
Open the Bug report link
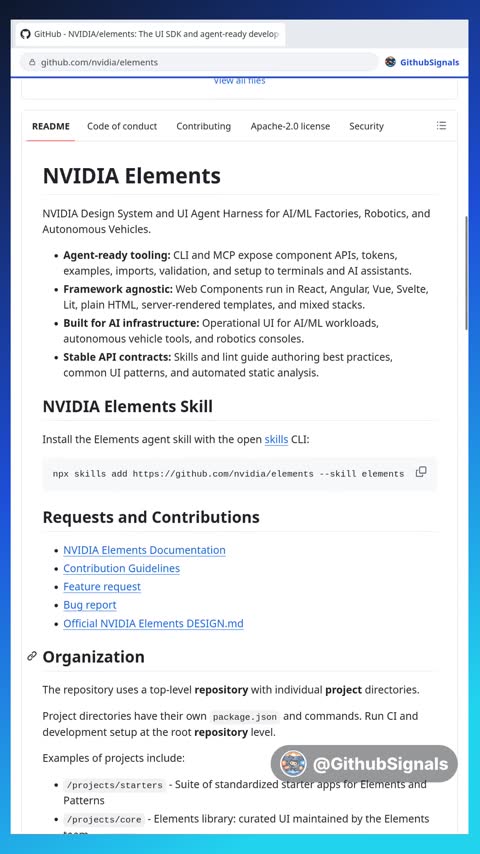(90, 605)
